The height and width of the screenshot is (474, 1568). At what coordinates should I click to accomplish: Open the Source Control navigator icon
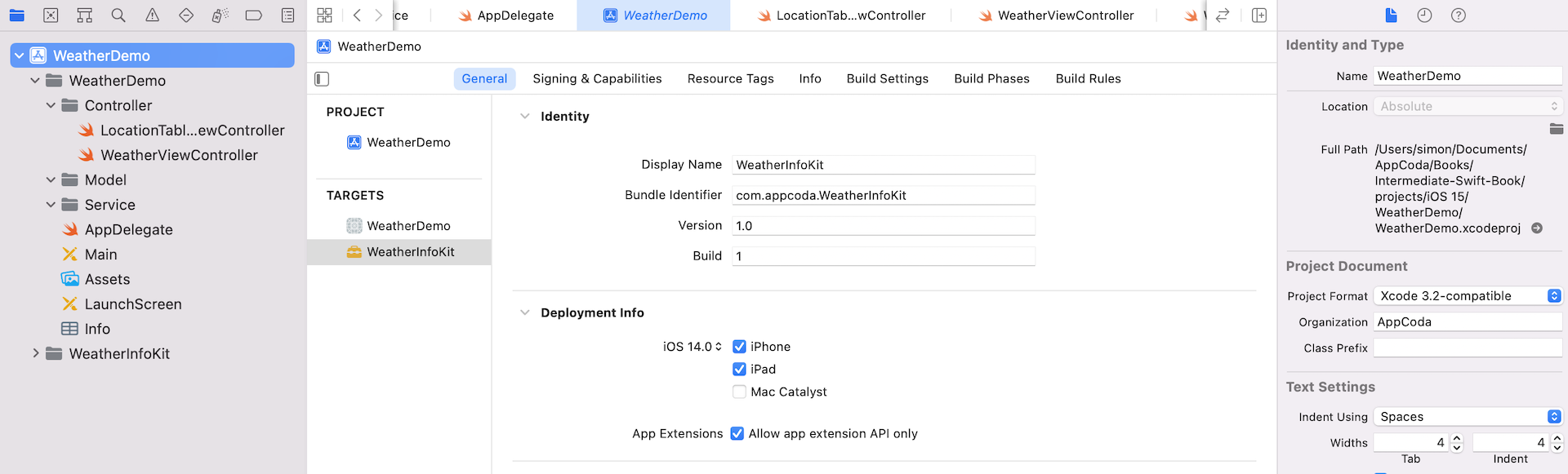tap(51, 16)
